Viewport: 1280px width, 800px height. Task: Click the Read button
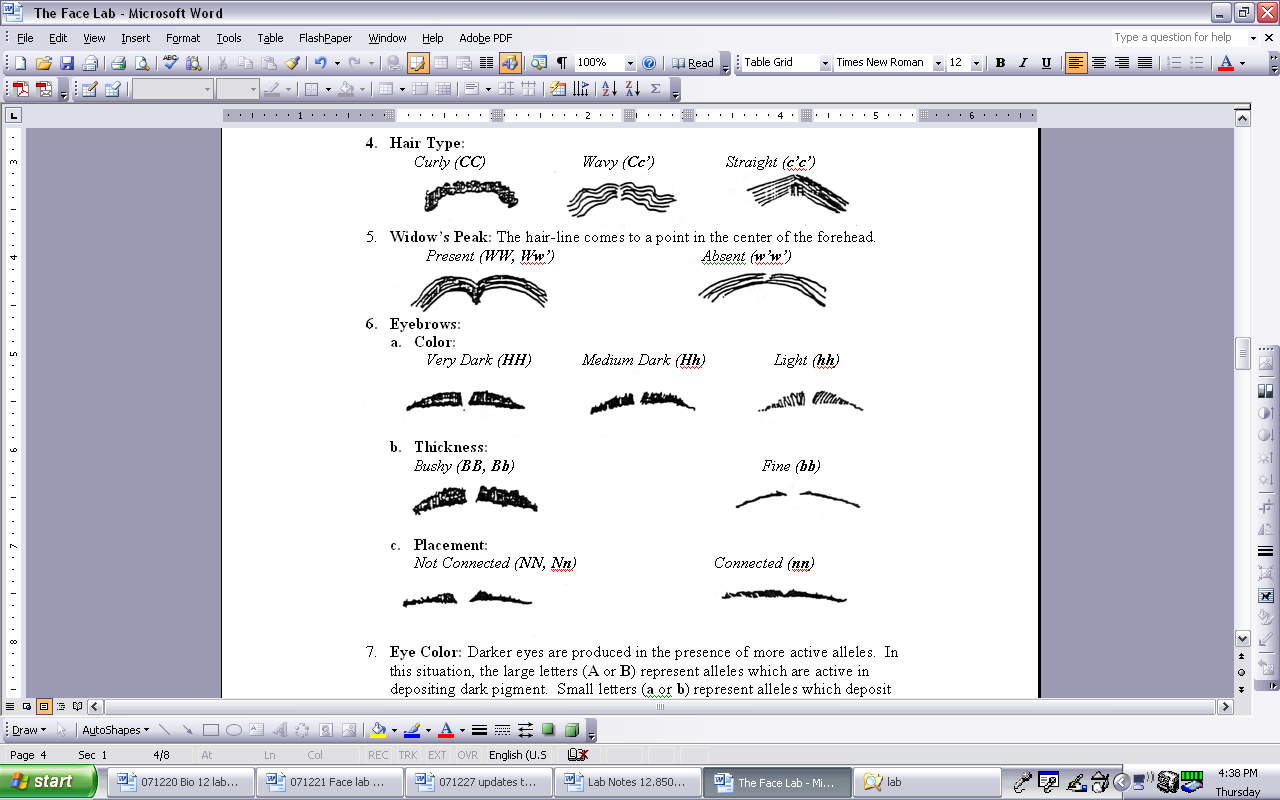point(693,63)
